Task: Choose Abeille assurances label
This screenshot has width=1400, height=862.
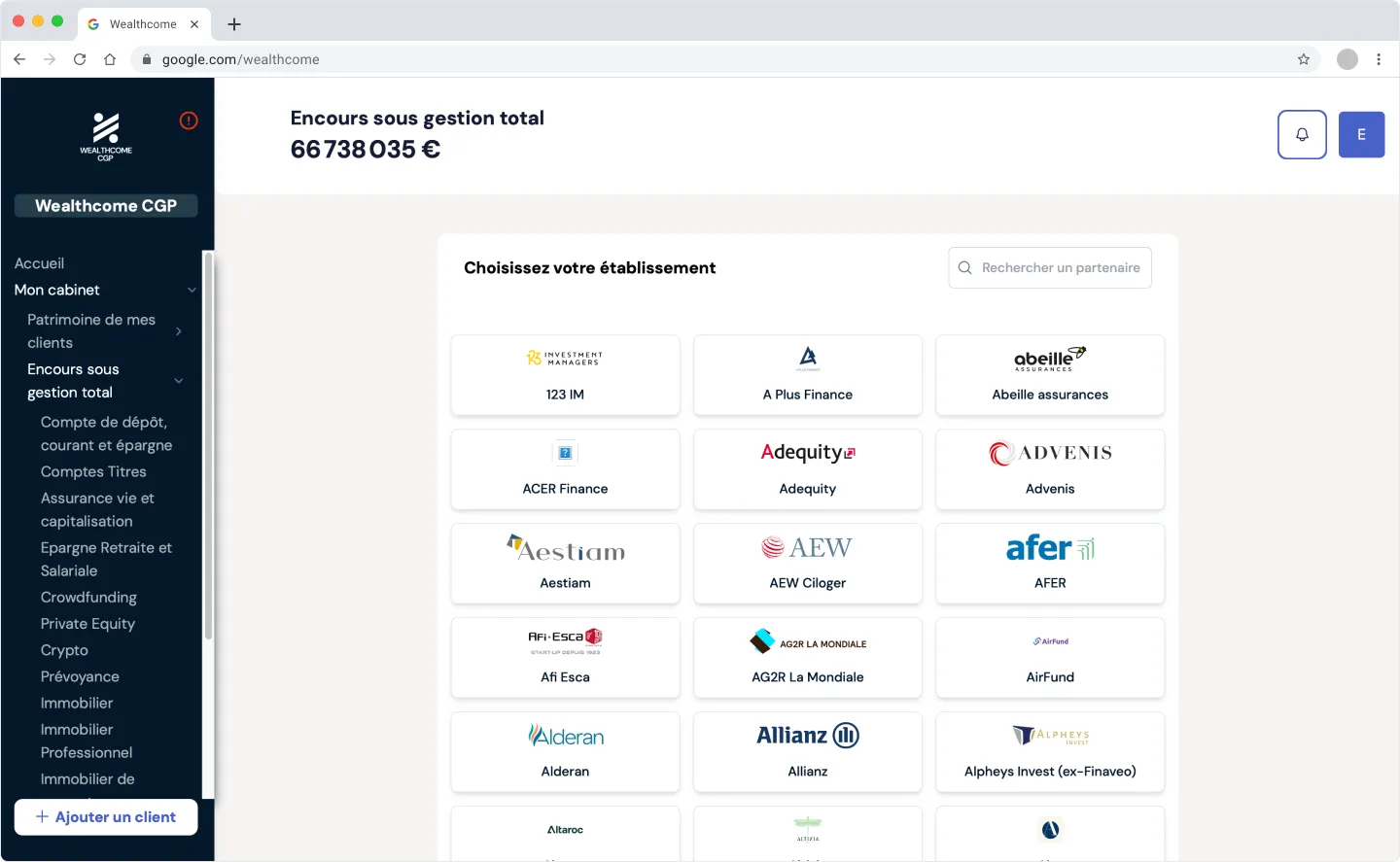Action: [1050, 395]
